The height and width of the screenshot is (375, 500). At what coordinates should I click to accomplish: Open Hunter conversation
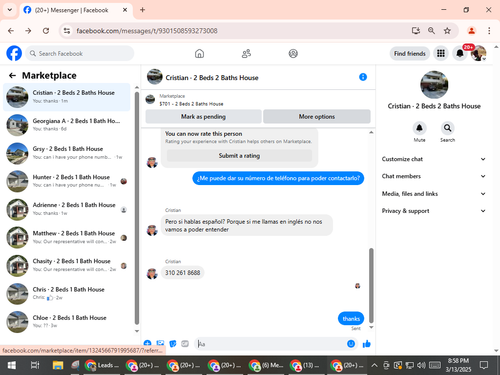pos(67,181)
